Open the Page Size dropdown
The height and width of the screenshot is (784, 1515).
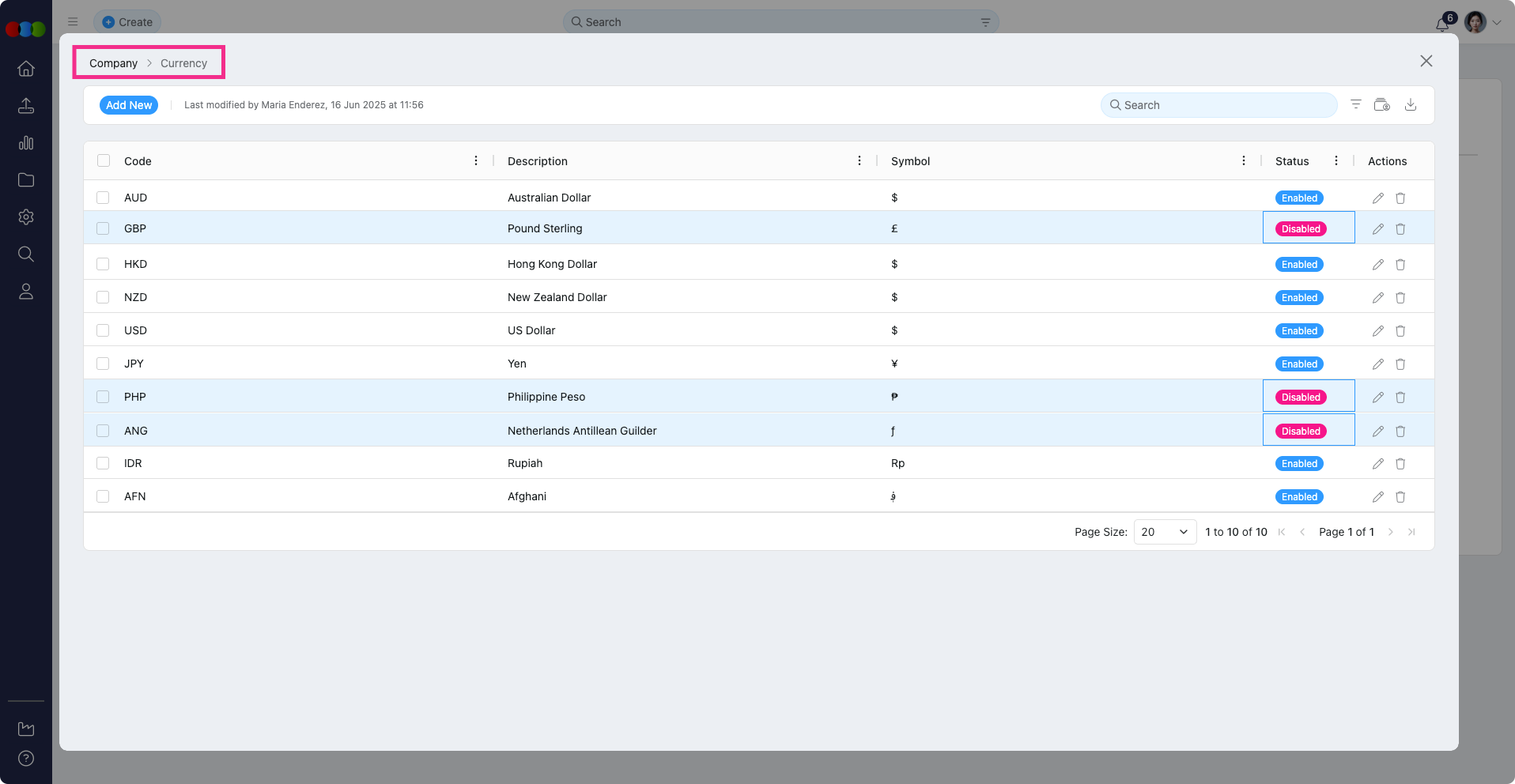[1165, 532]
